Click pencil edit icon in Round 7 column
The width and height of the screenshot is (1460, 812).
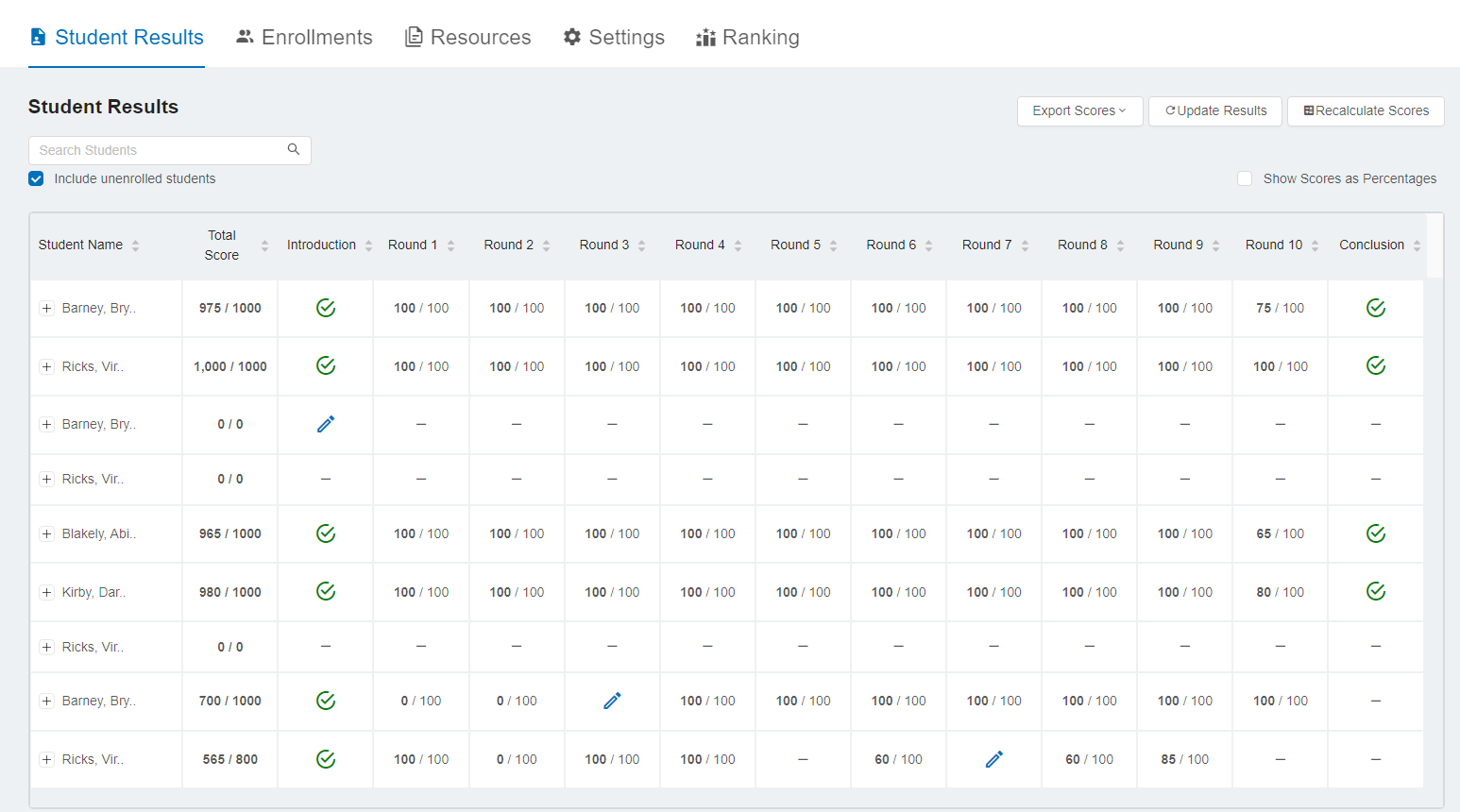pos(993,759)
